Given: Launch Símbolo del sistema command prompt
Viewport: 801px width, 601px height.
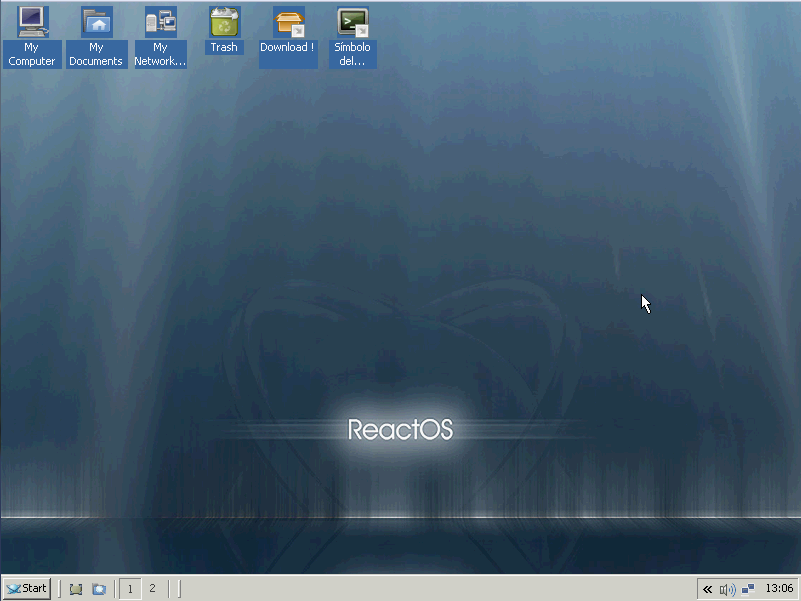Looking at the screenshot, I should pyautogui.click(x=352, y=22).
